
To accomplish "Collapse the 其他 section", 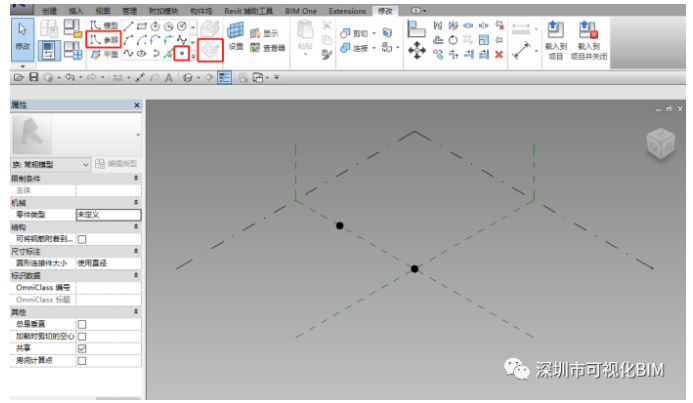I will pyautogui.click(x=136, y=312).
